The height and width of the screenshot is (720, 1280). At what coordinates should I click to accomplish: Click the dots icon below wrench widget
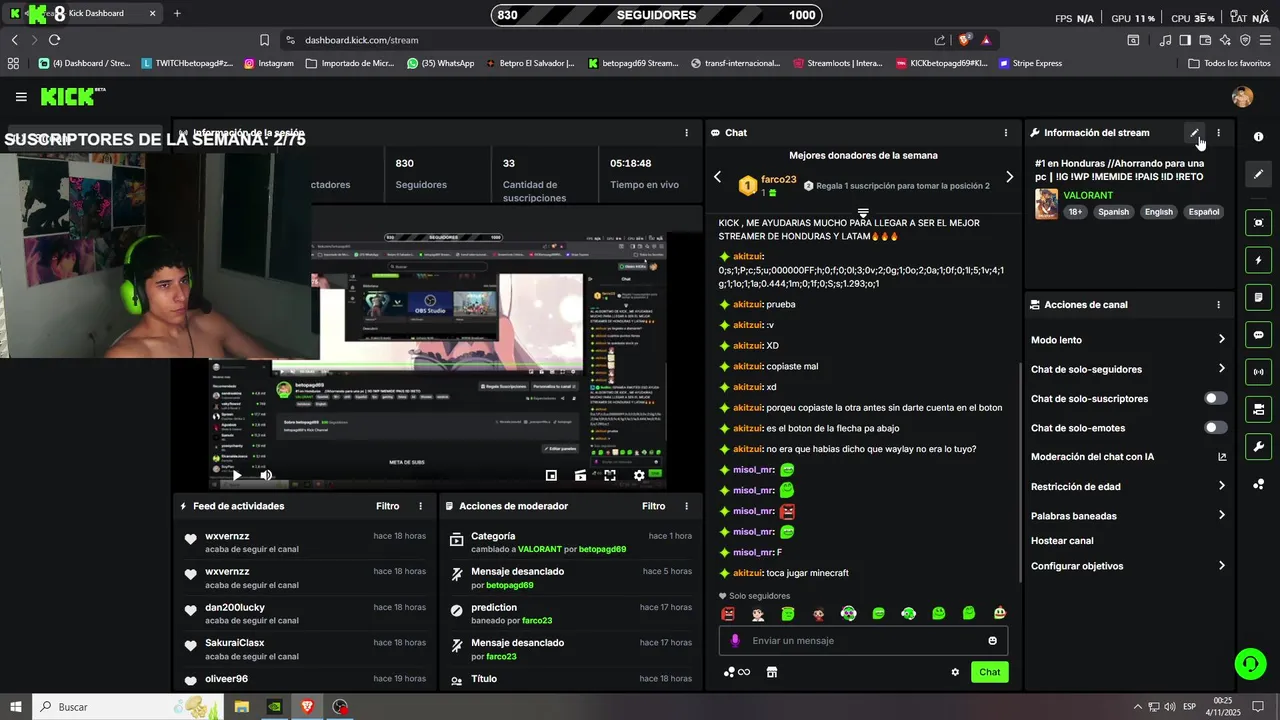[1258, 484]
